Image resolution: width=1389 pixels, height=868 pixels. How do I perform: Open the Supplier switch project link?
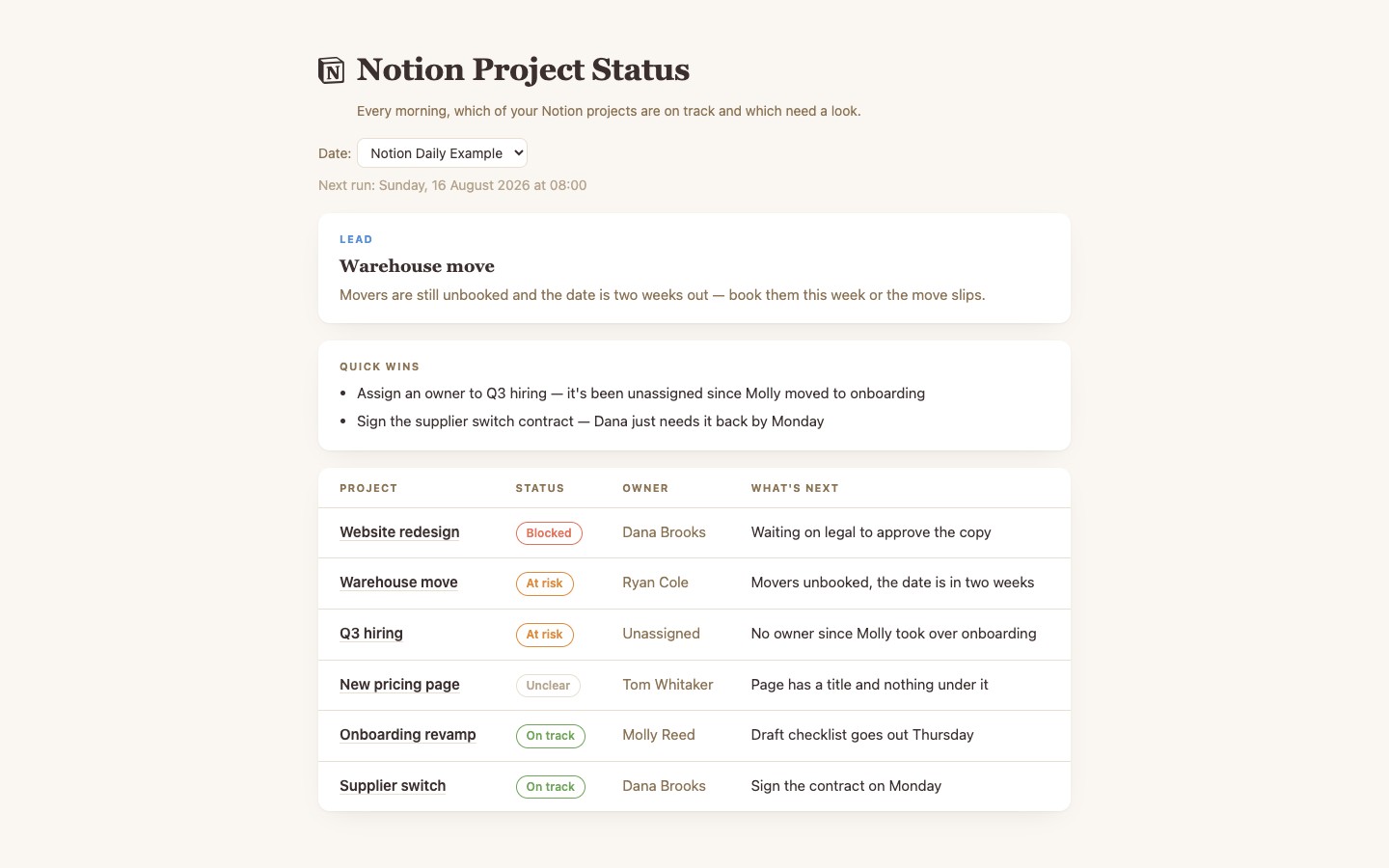(x=393, y=786)
